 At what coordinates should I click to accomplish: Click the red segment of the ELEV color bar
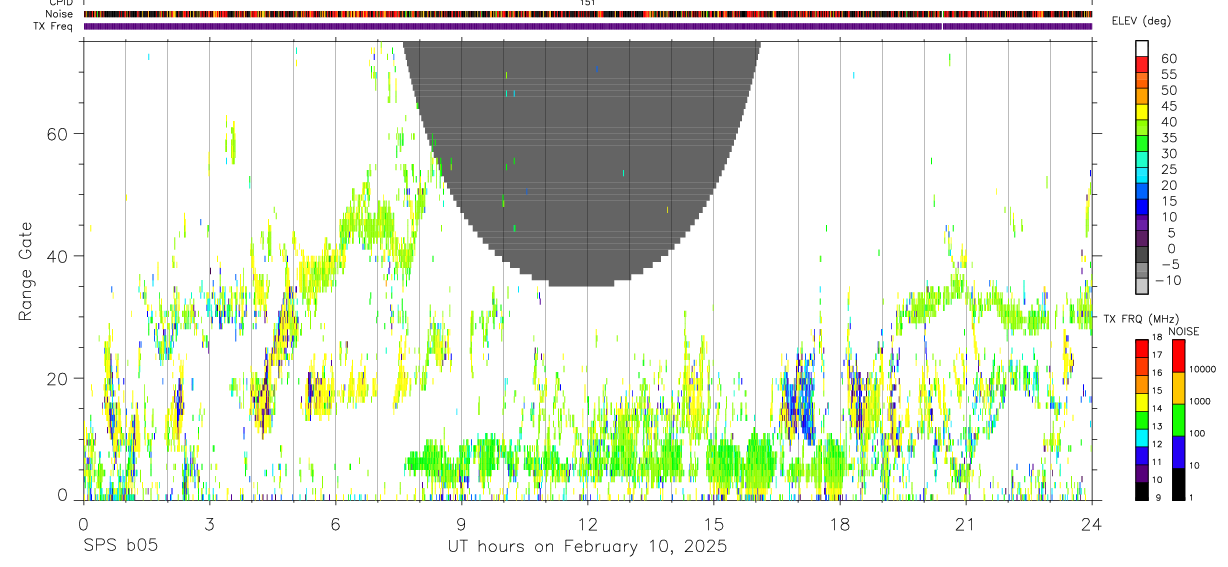[x=1142, y=65]
